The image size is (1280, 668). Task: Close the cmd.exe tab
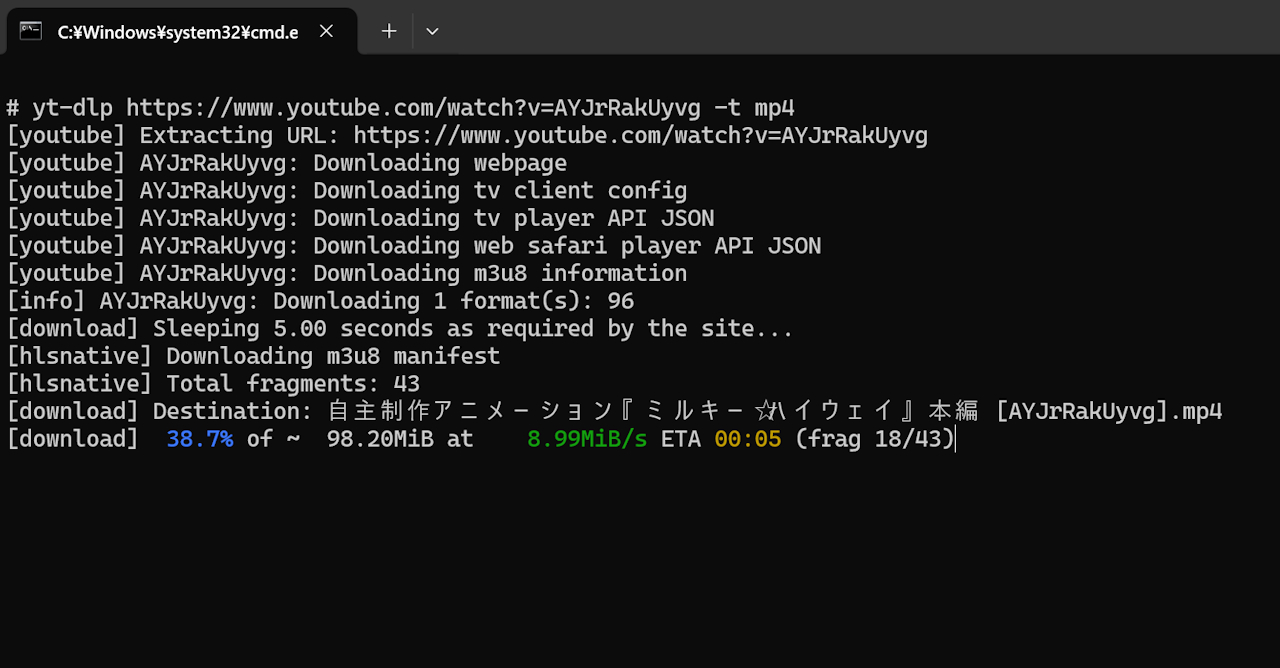(x=326, y=31)
